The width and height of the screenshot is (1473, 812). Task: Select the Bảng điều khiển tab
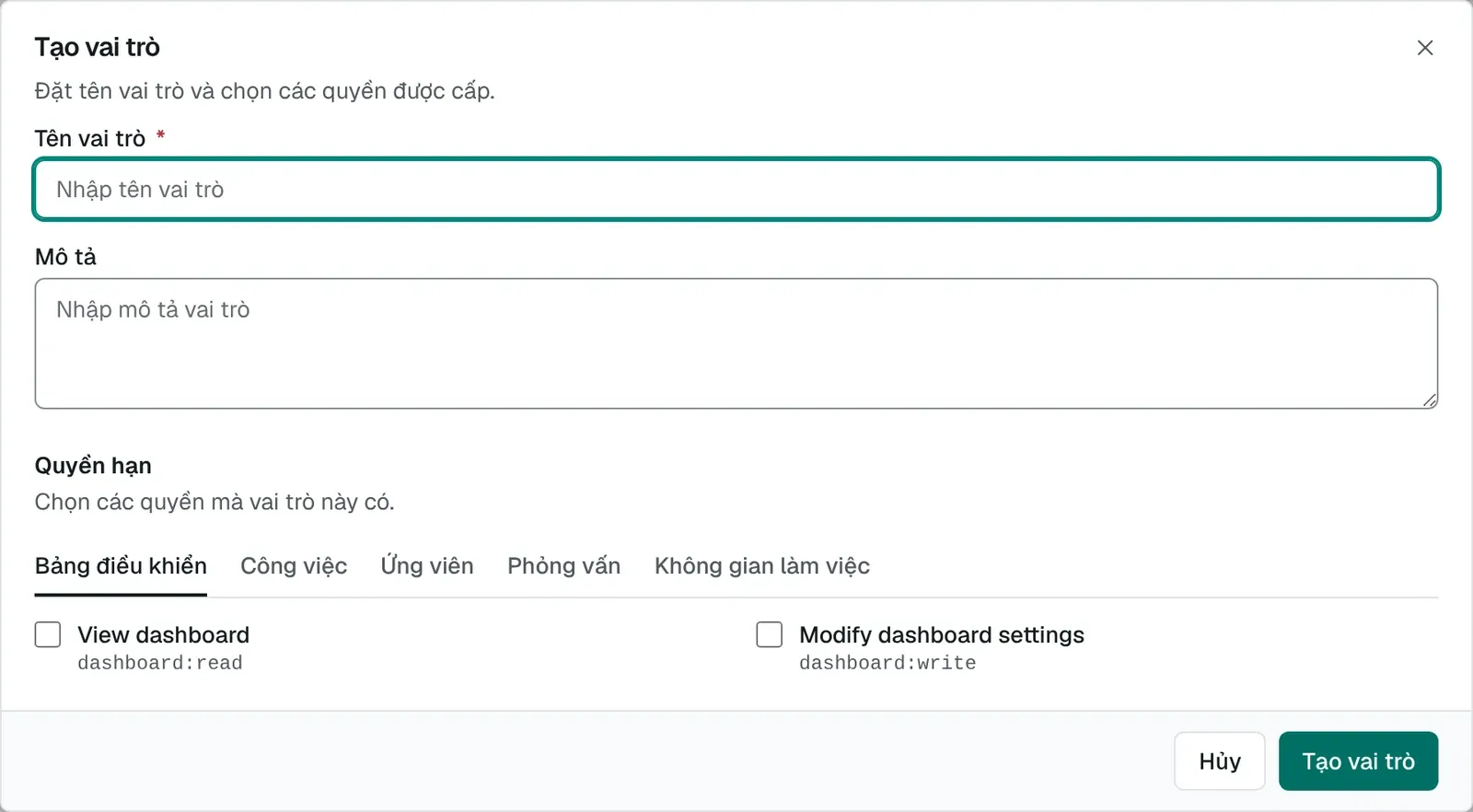(x=121, y=566)
